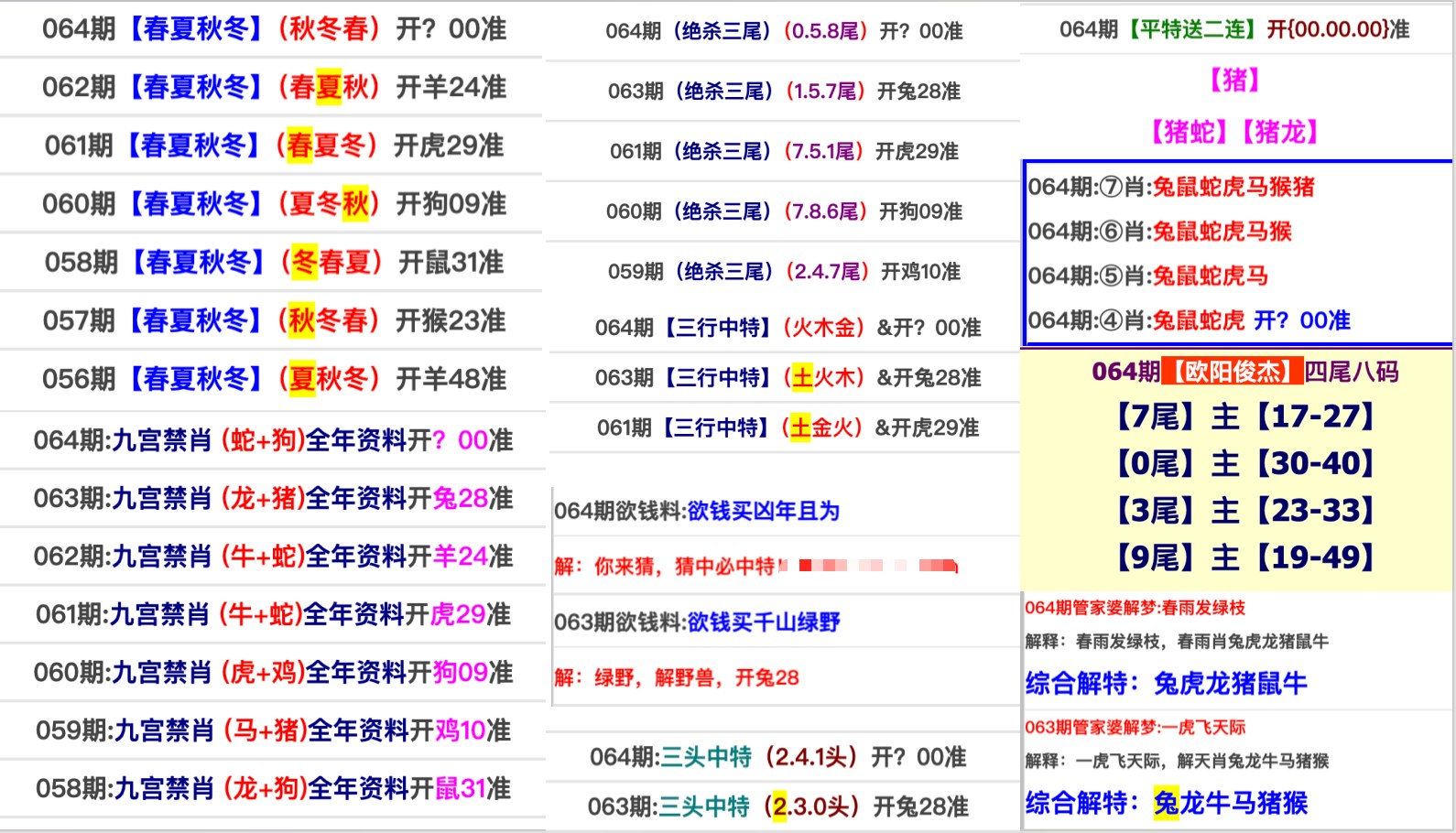Click the 064期 三行中特 (火木金) row
The width and height of the screenshot is (1456, 833).
click(x=787, y=328)
